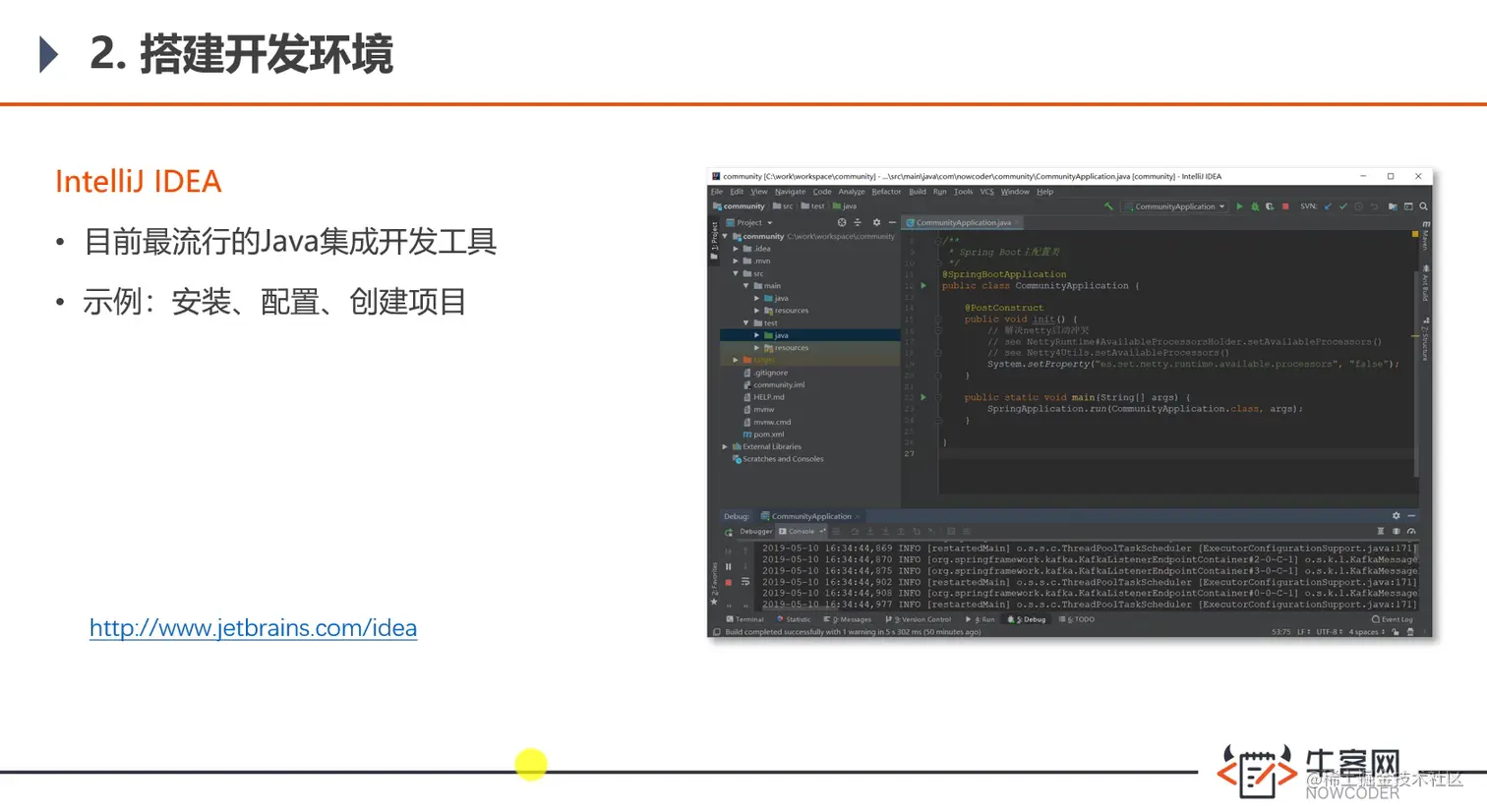This screenshot has height=812, width=1487.
Task: Click Collapse All icon in Project panel
Action: pos(858,222)
